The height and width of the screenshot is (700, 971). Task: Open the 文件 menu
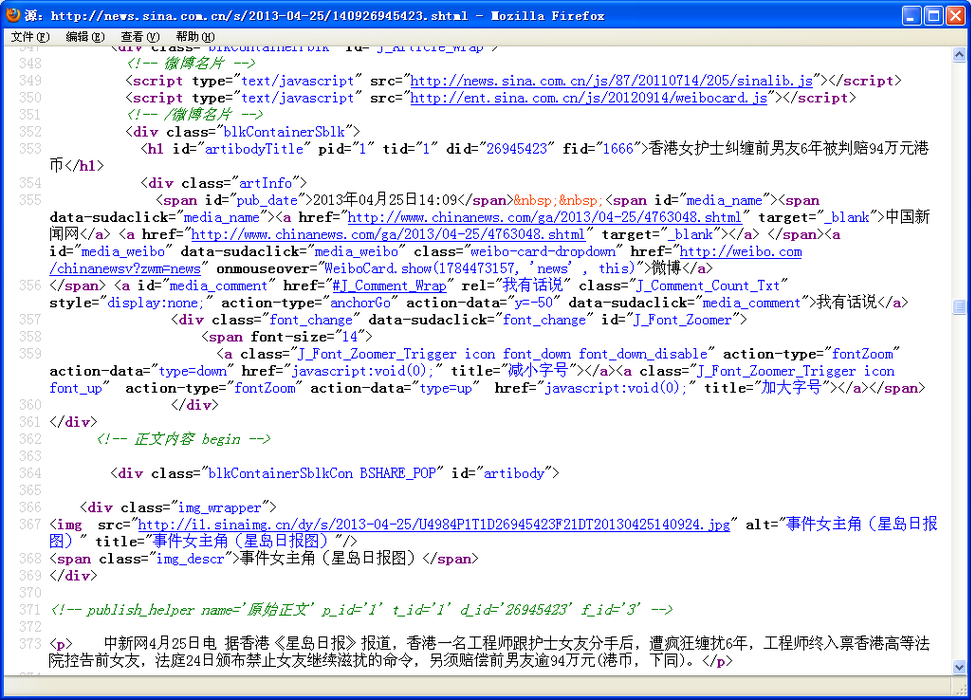click(x=30, y=37)
